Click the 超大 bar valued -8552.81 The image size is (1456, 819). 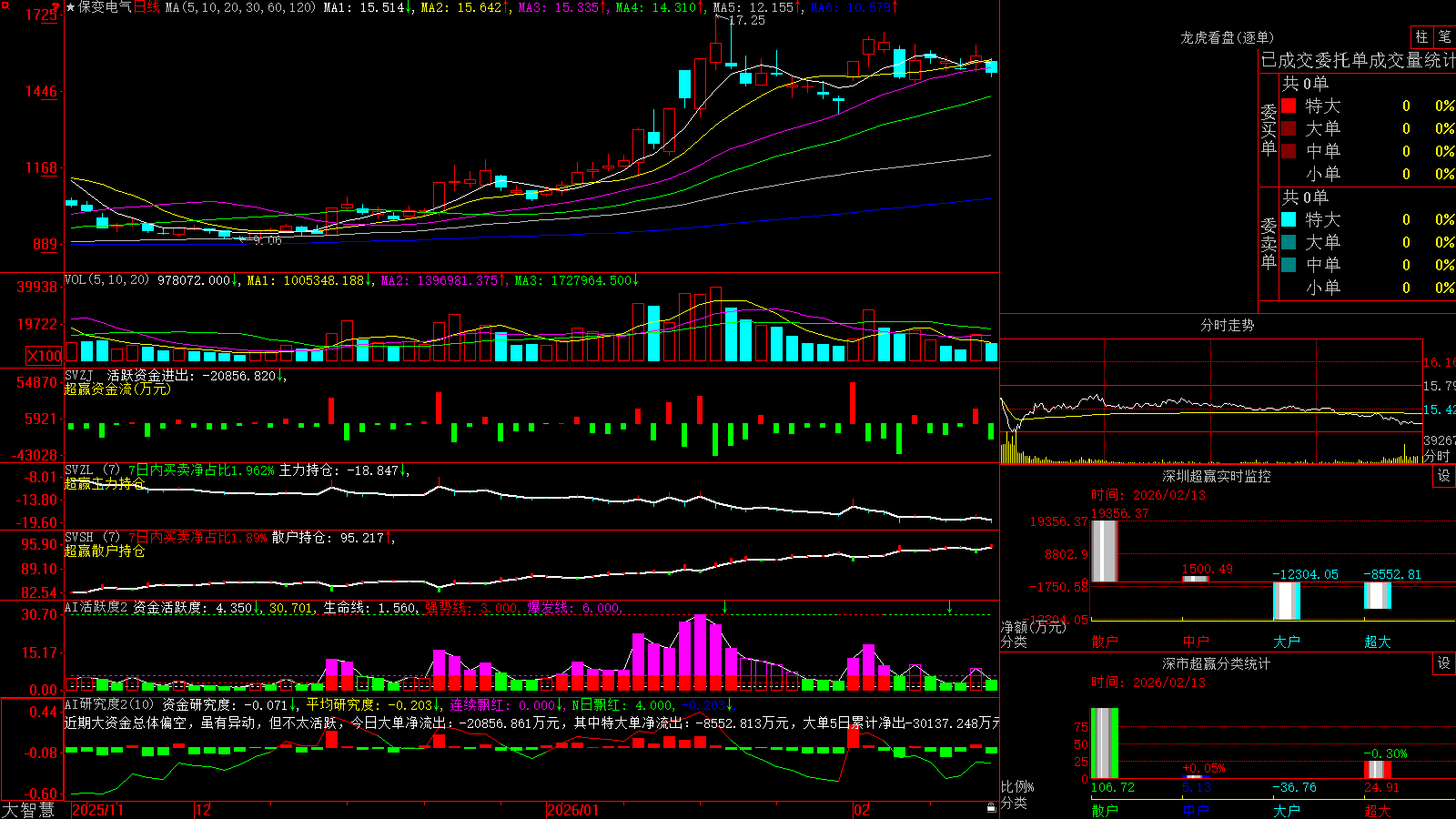click(1378, 595)
